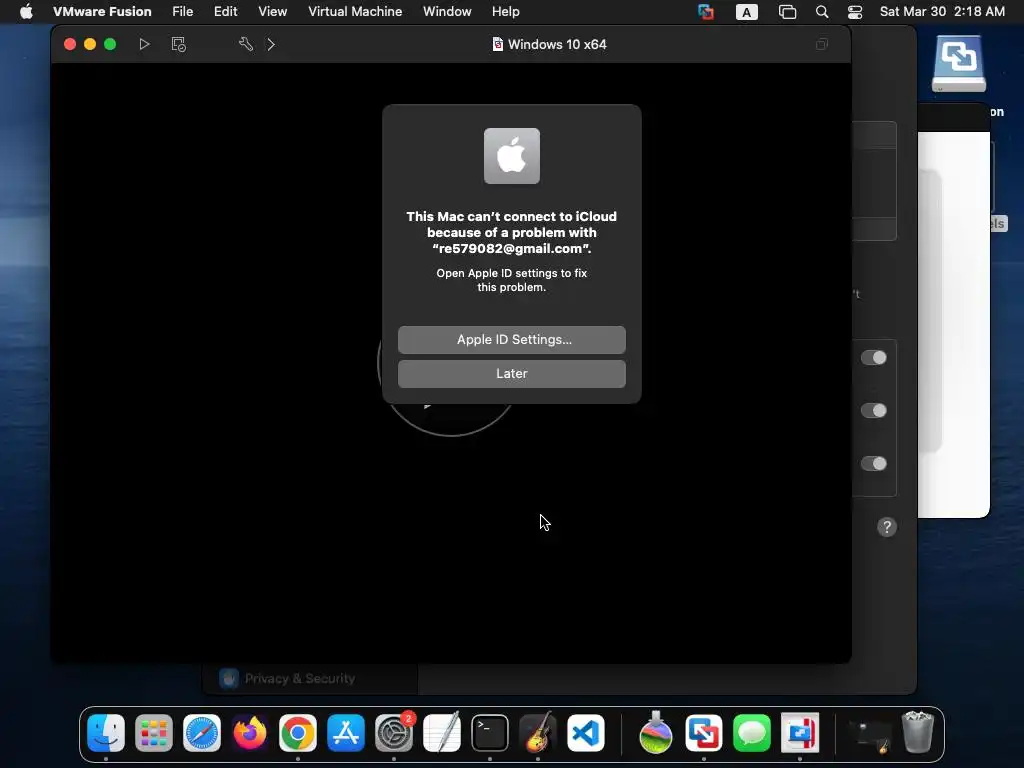Open the Trash from the Dock

(x=918, y=733)
